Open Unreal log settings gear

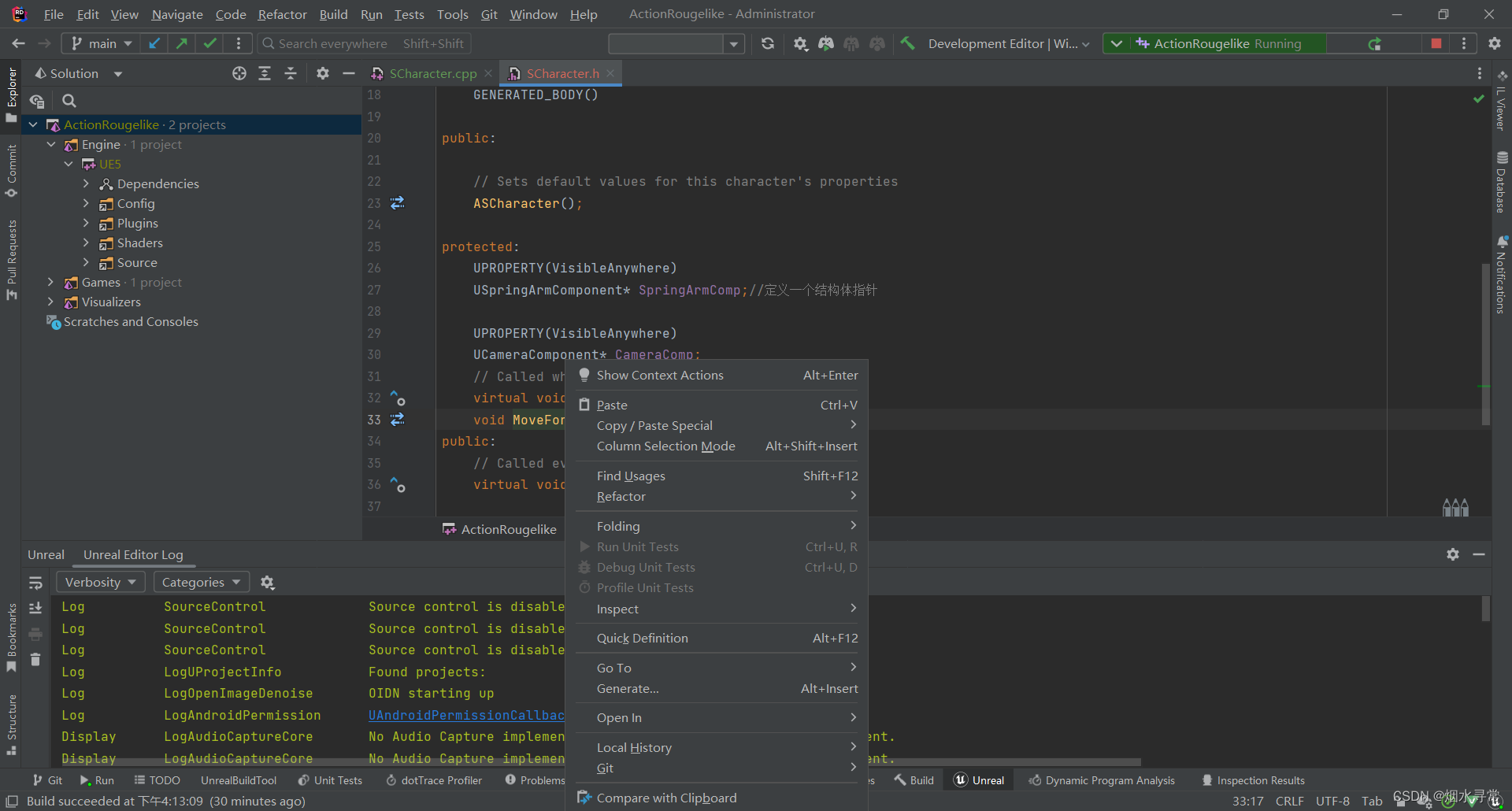tap(268, 583)
